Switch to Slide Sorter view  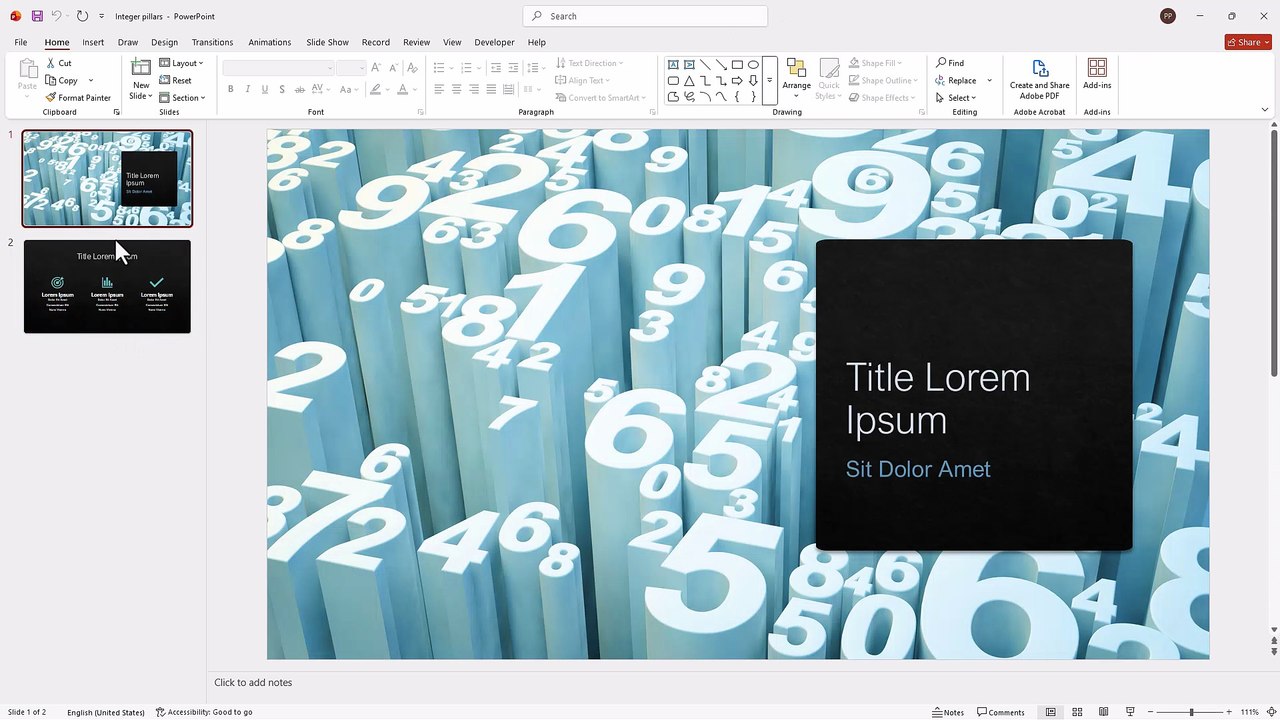[1077, 712]
